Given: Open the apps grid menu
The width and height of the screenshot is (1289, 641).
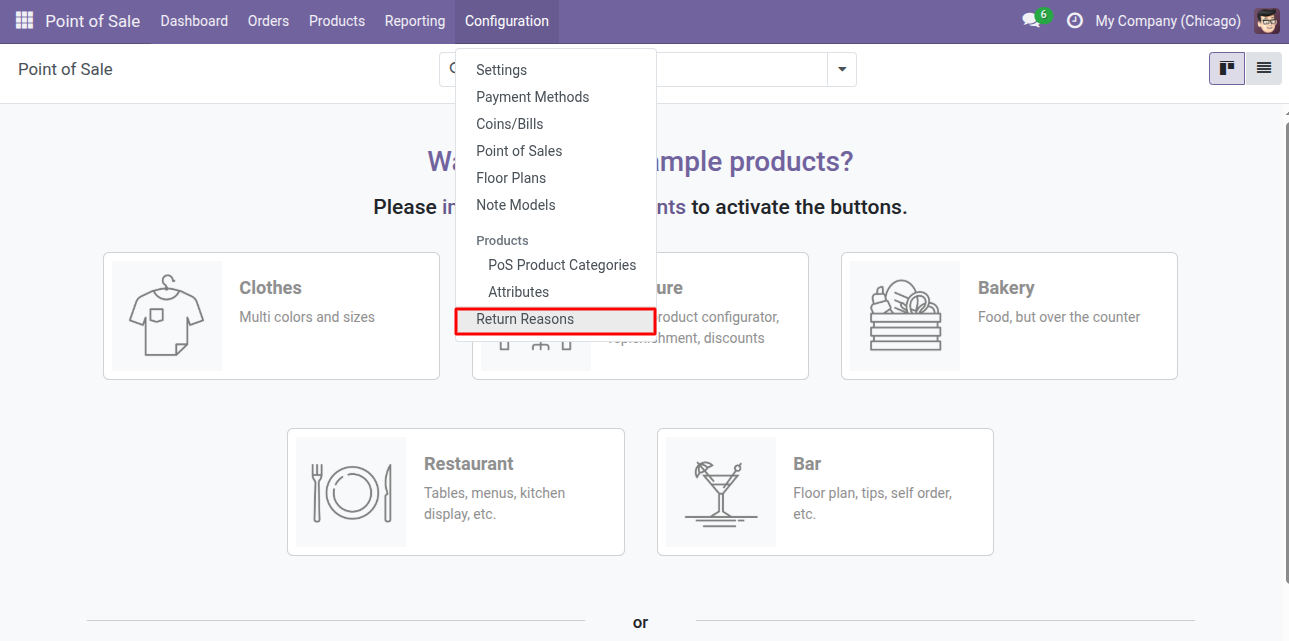Looking at the screenshot, I should [x=22, y=20].
